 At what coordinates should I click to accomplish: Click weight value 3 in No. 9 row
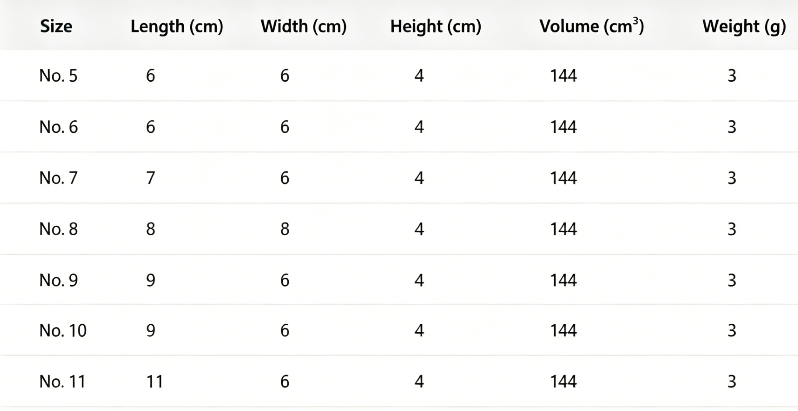coord(732,280)
